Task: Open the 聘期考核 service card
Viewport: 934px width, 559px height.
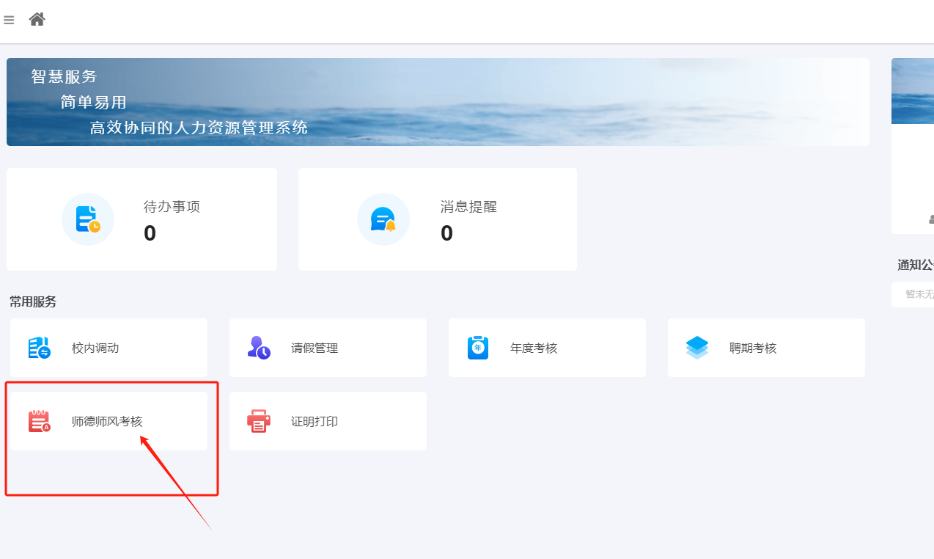Action: click(766, 347)
